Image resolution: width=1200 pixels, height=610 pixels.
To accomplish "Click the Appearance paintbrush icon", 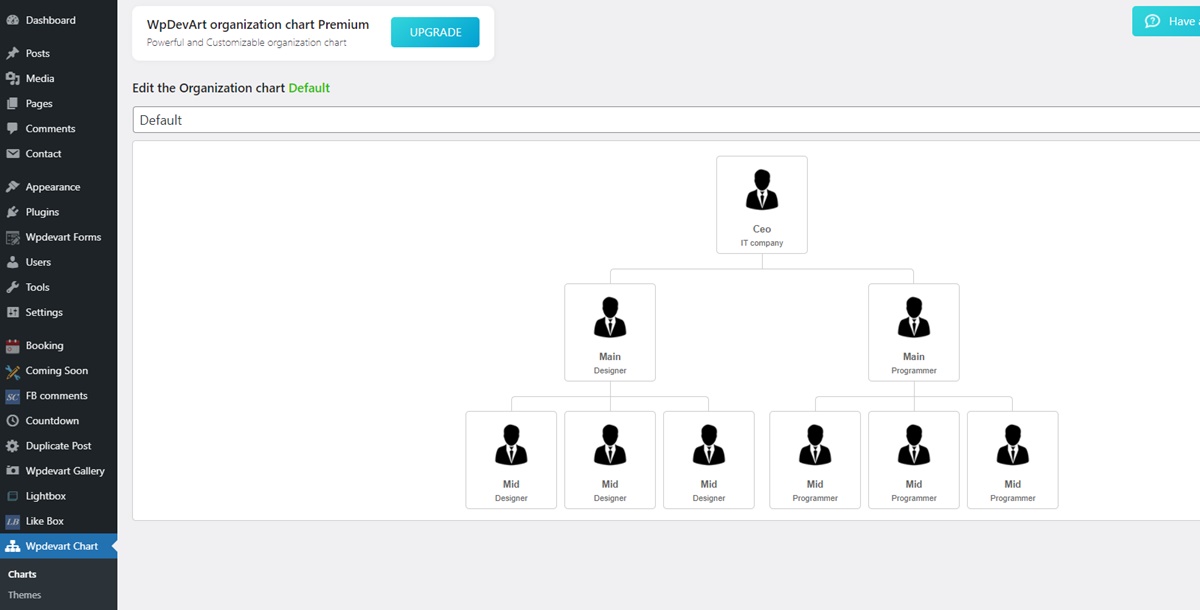I will 13,187.
